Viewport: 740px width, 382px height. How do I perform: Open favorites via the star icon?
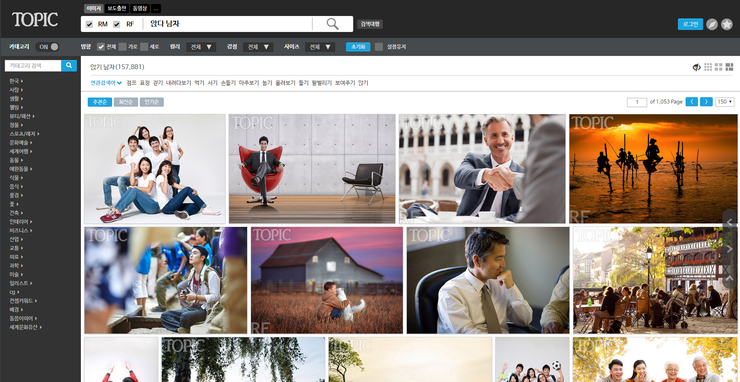pos(727,25)
